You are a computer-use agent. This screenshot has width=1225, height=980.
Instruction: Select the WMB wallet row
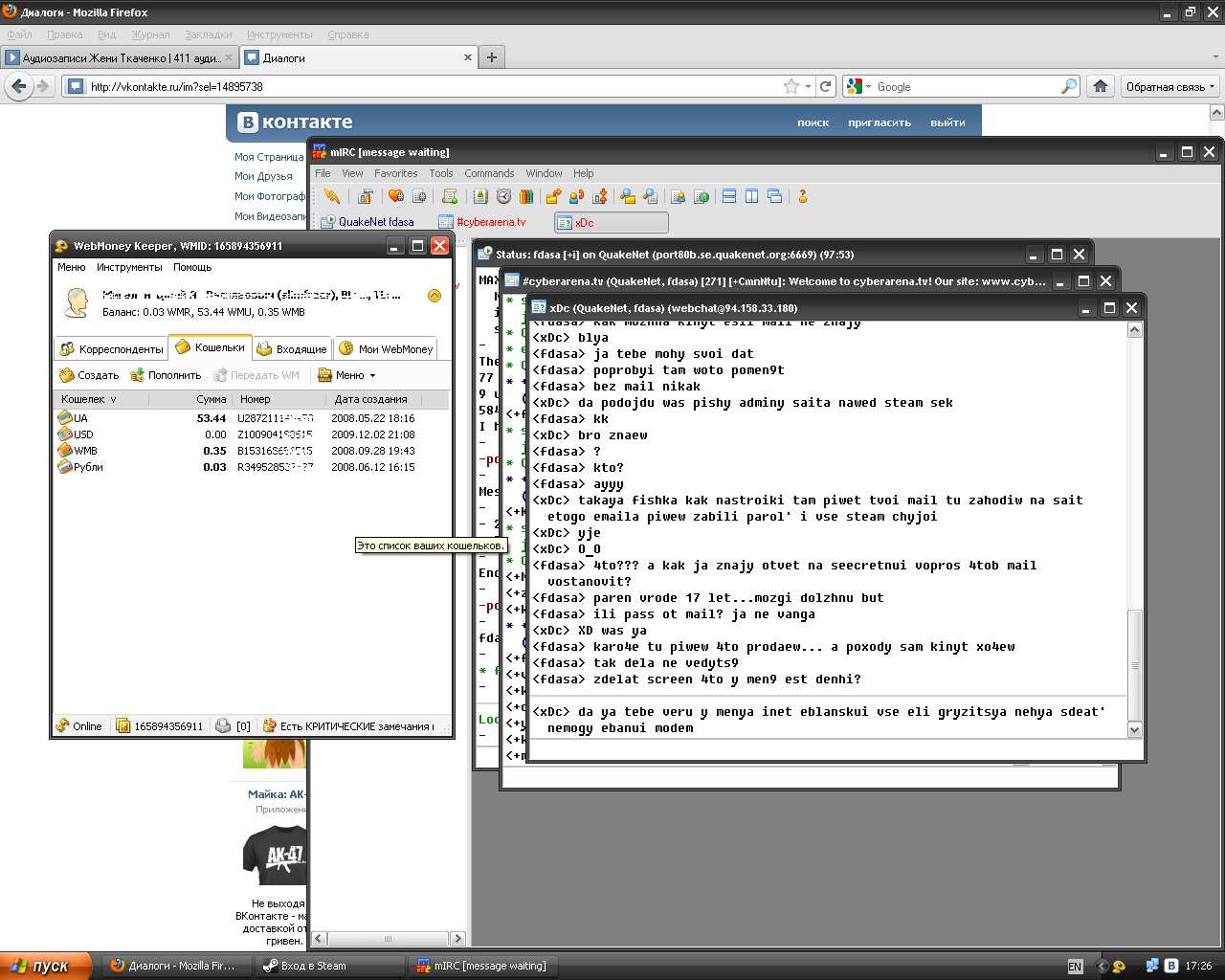coord(251,451)
